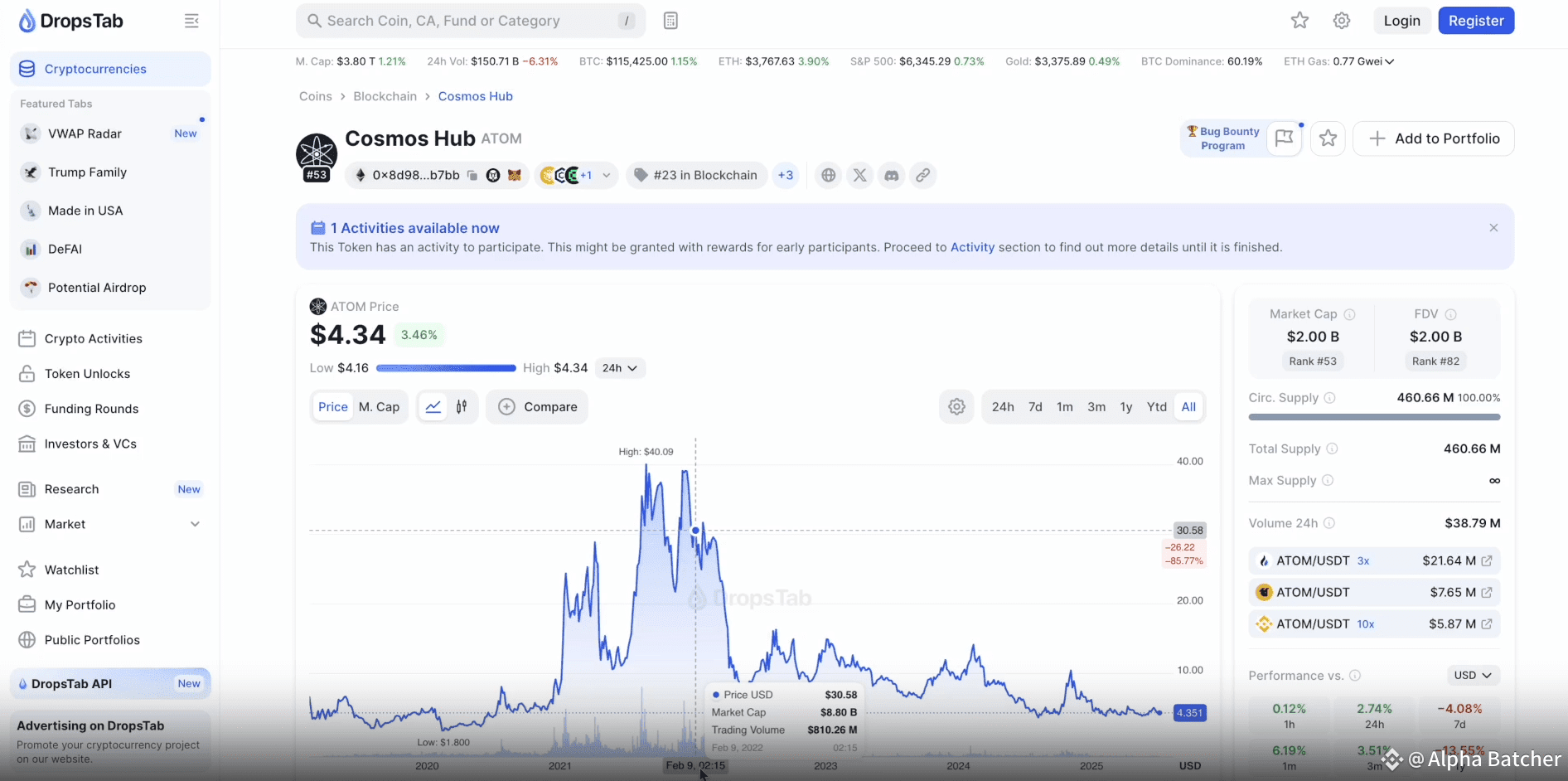
Task: Show the +3 additional categories
Action: point(786,175)
